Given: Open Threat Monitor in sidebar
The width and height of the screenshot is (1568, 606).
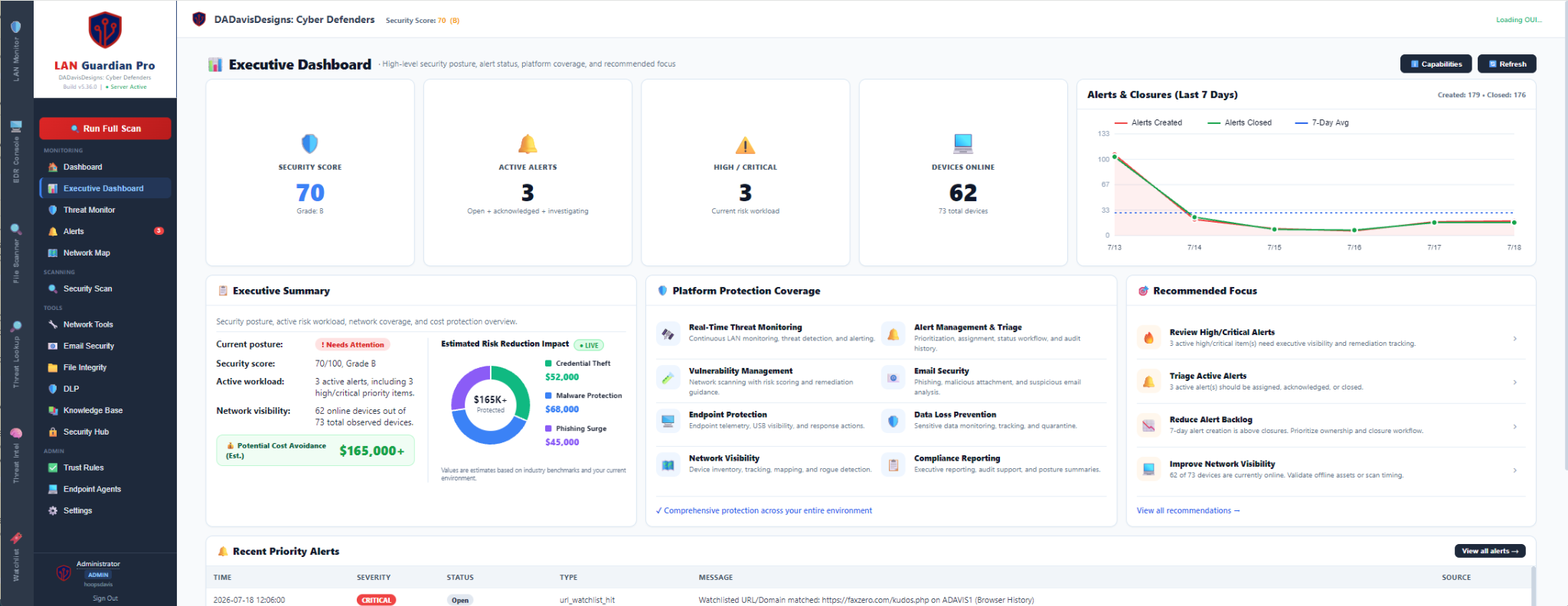Looking at the screenshot, I should click(x=105, y=210).
